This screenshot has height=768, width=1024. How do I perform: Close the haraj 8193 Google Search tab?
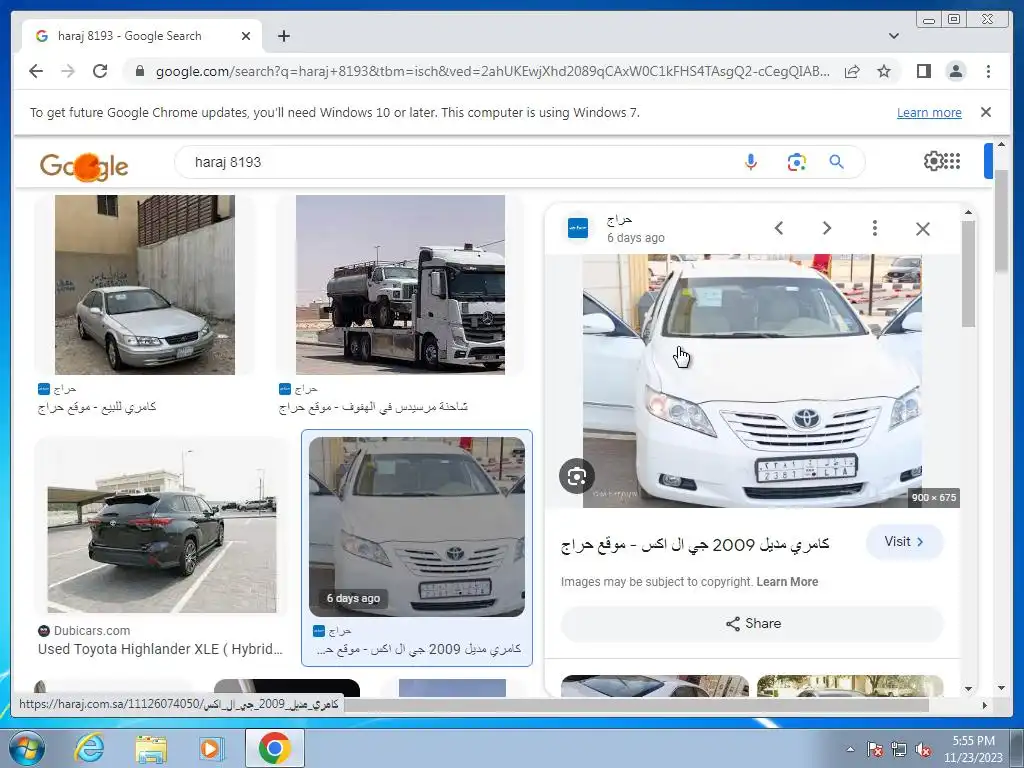coord(246,36)
